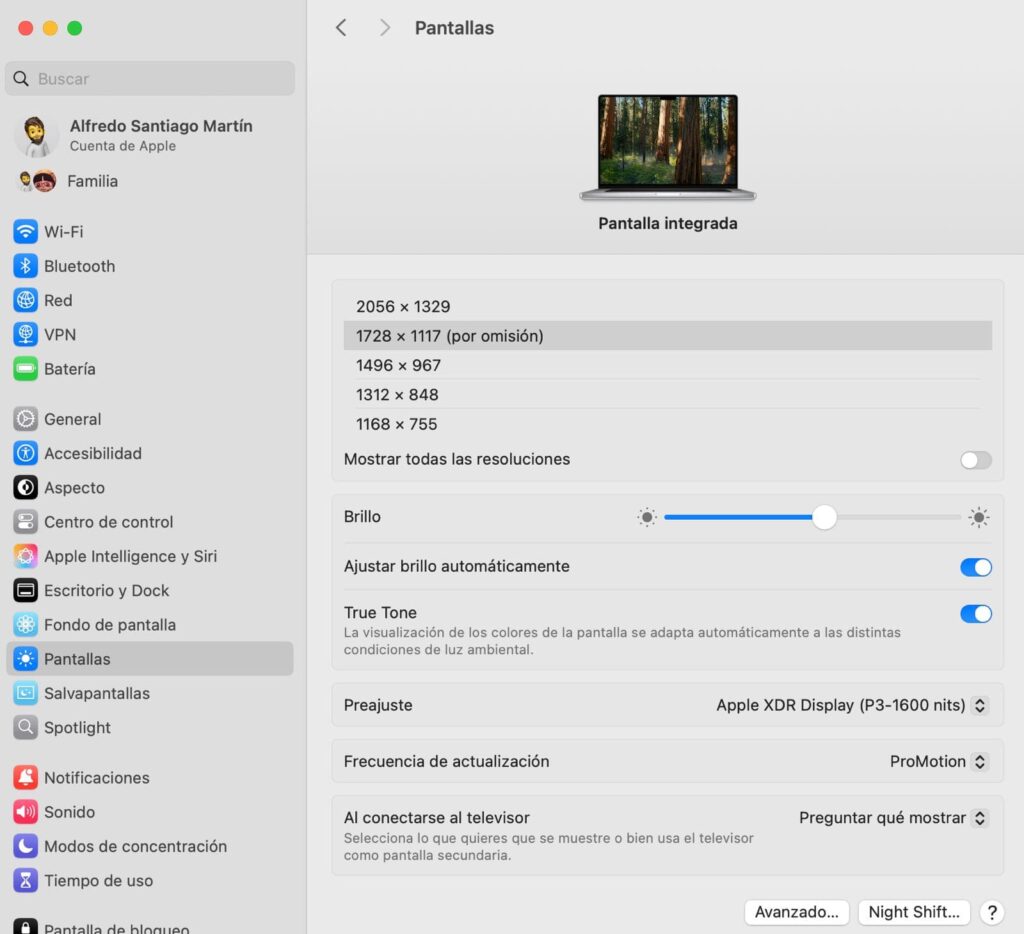Image resolution: width=1024 pixels, height=934 pixels.
Task: Click Apple Intelligence y Siri icon
Action: pyautogui.click(x=25, y=556)
